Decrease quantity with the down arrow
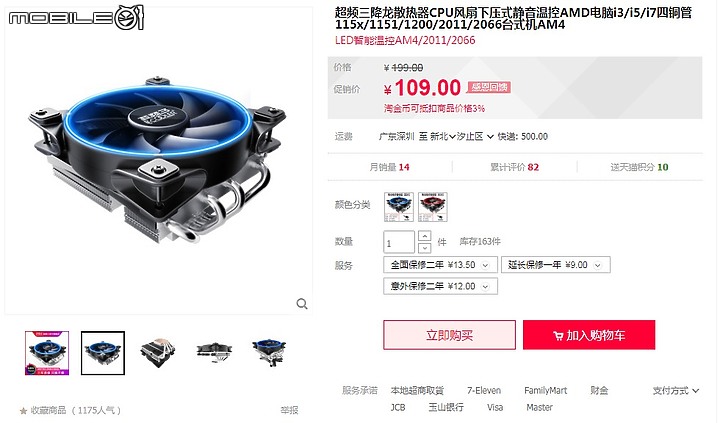 pos(425,248)
